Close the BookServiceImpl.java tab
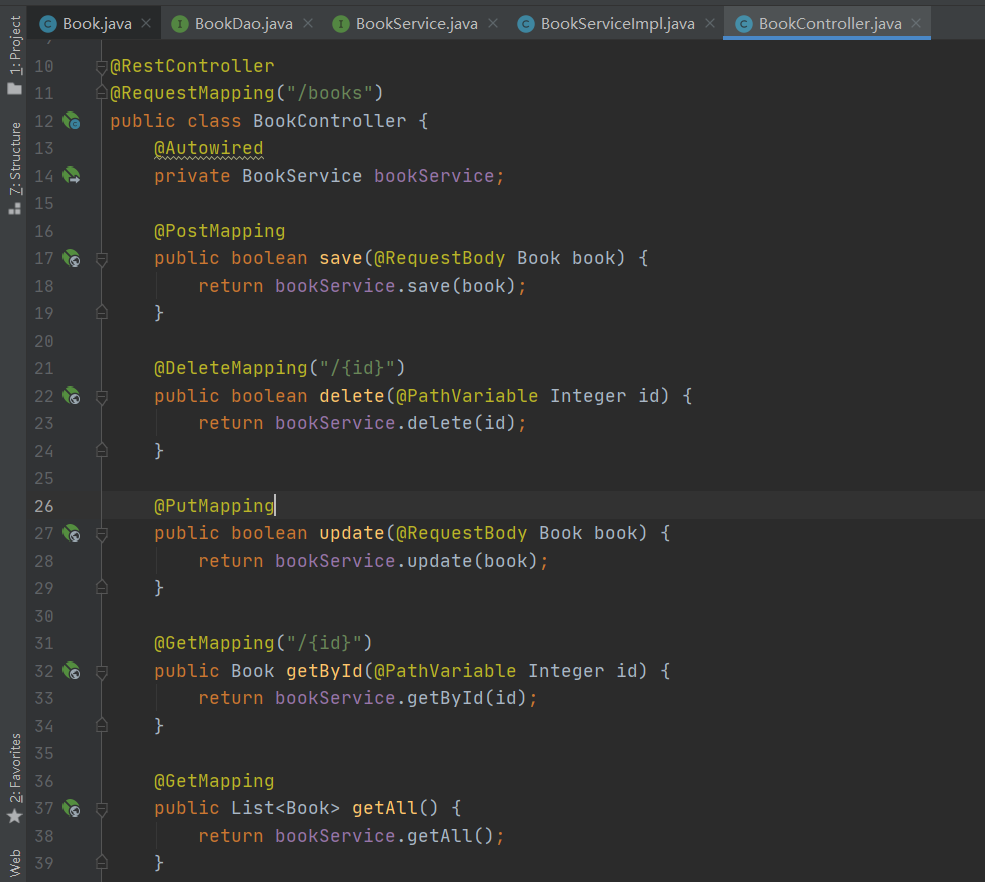Image resolution: width=985 pixels, height=882 pixels. (x=710, y=23)
